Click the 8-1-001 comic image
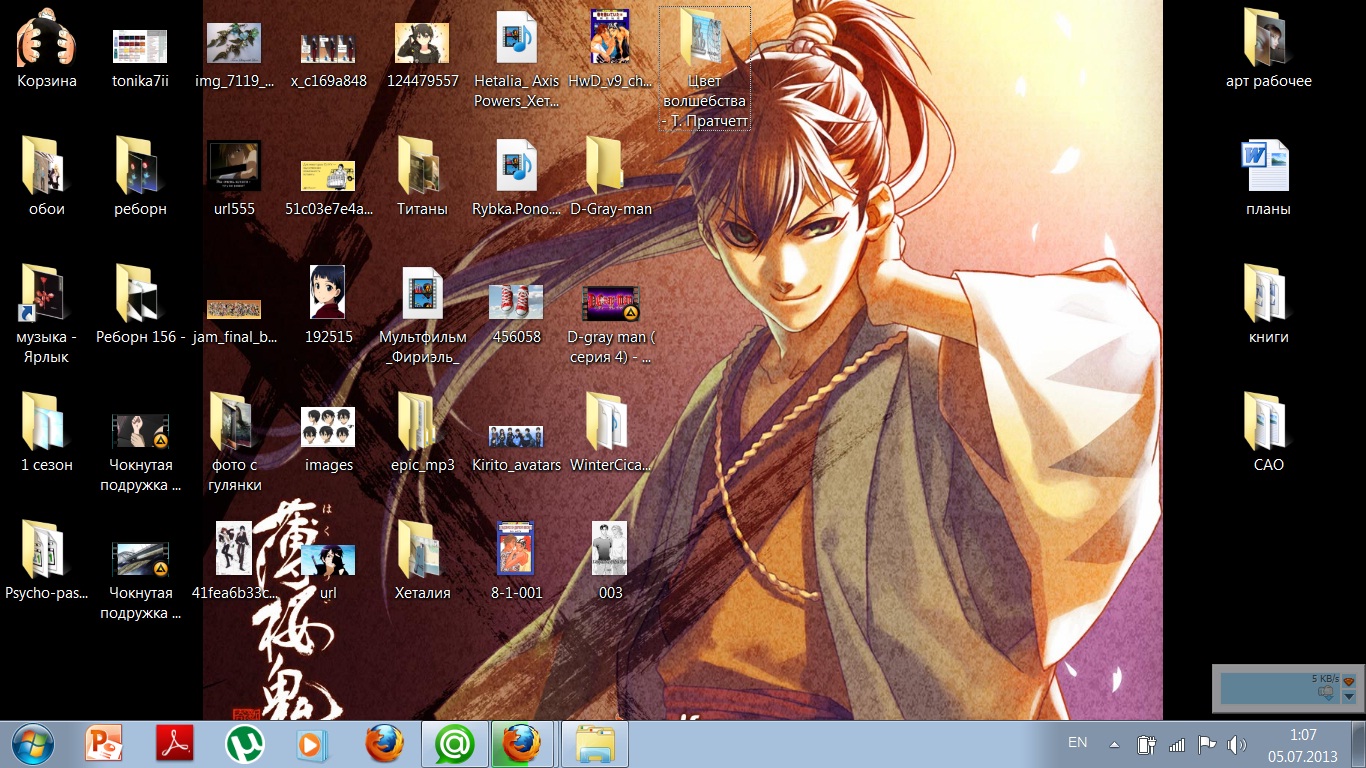Screen dimensions: 1366x768 517,562
